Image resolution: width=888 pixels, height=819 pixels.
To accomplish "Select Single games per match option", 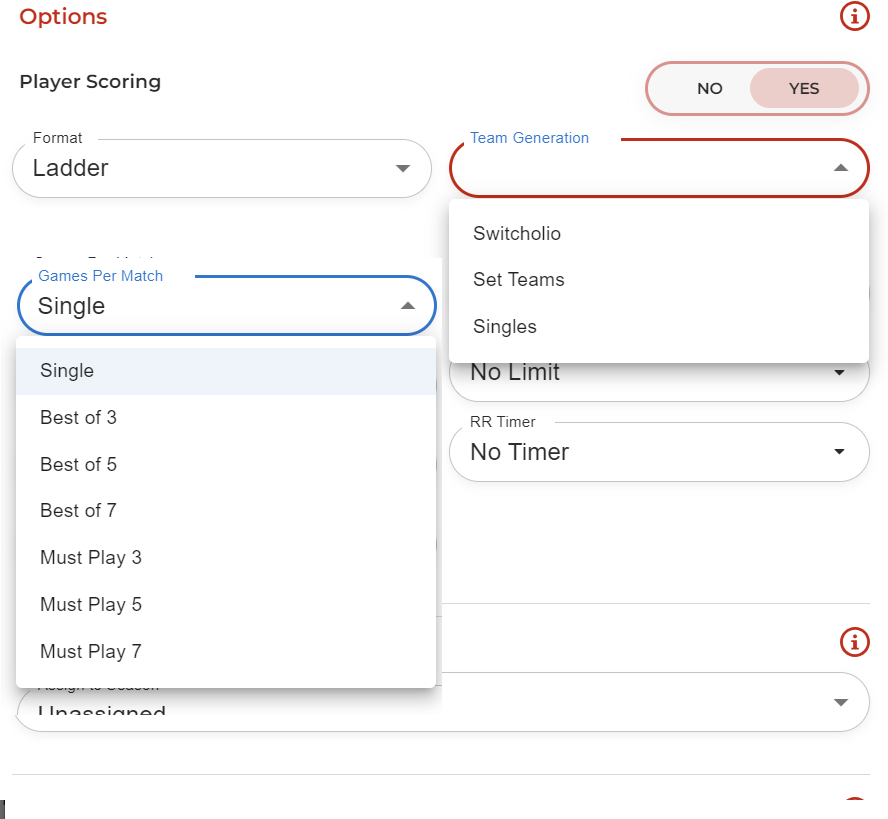I will (67, 371).
